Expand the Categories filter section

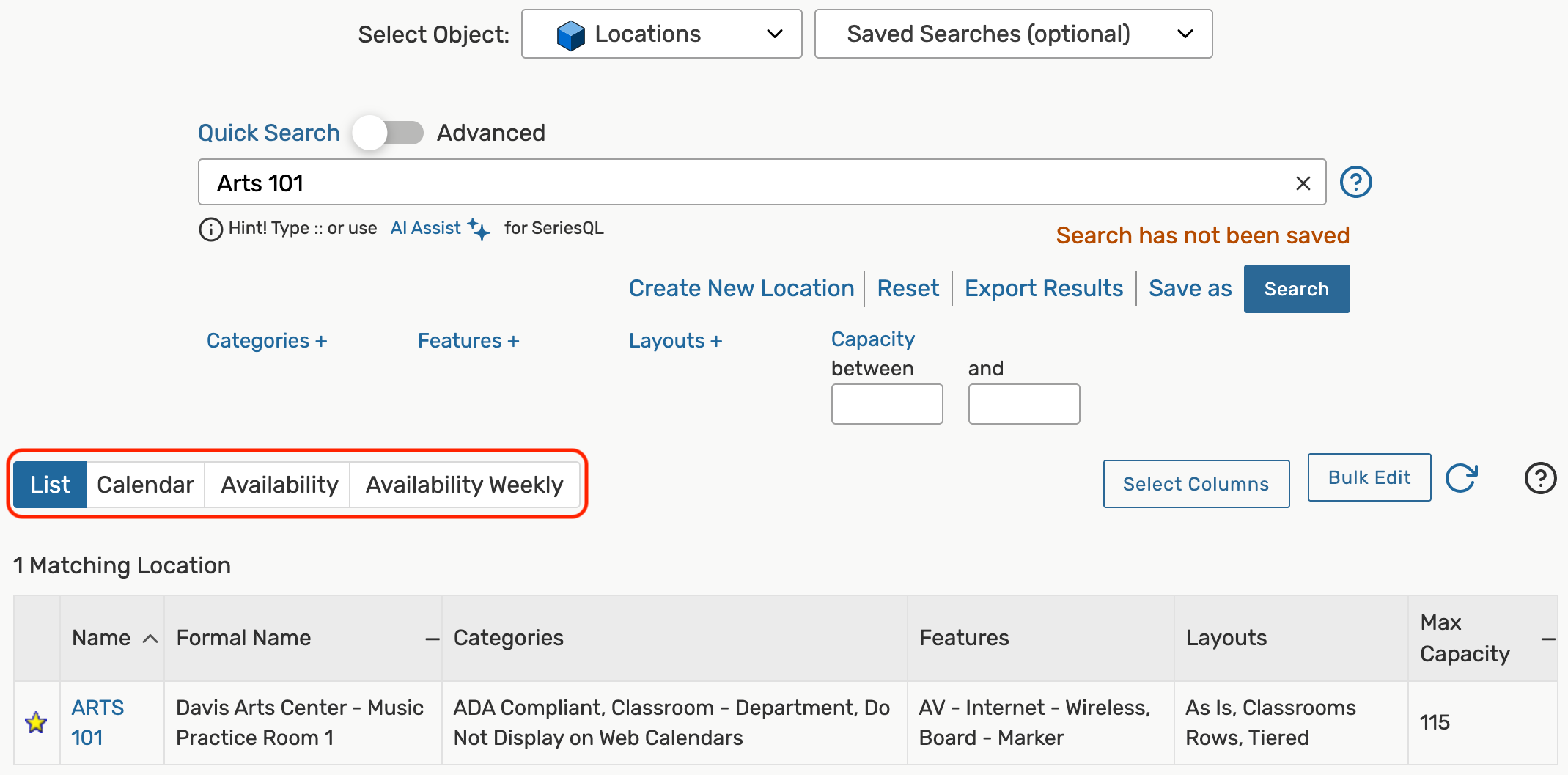pyautogui.click(x=267, y=340)
